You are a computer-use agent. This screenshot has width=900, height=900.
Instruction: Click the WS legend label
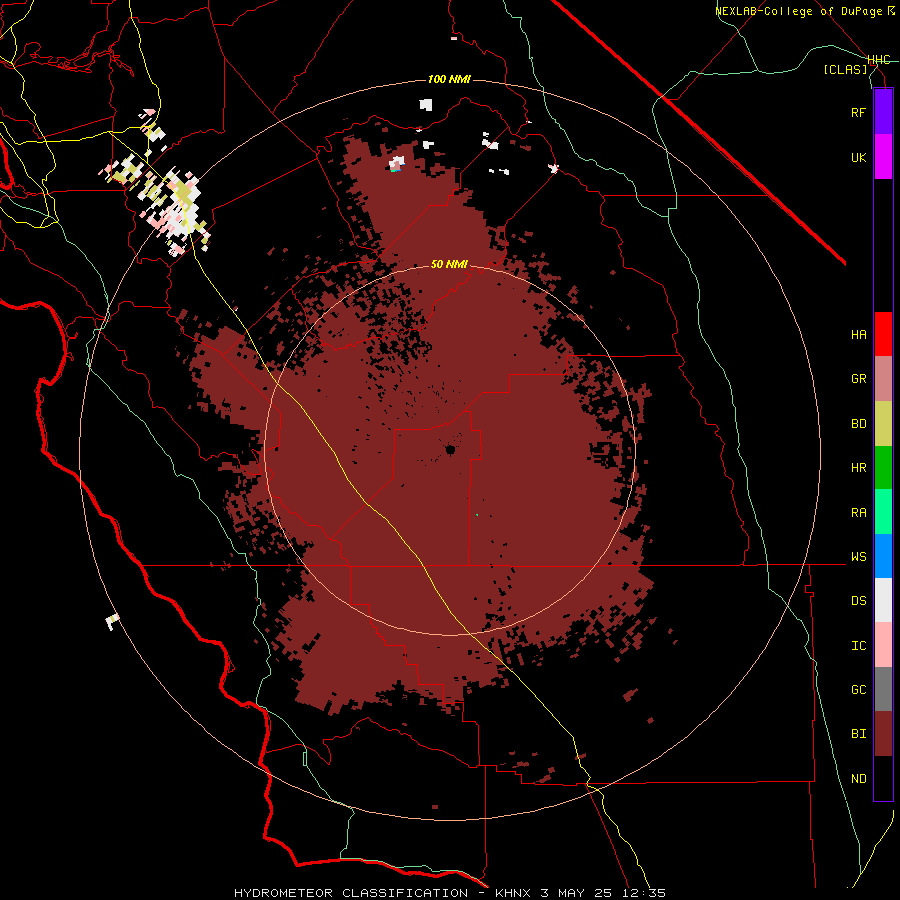(858, 556)
